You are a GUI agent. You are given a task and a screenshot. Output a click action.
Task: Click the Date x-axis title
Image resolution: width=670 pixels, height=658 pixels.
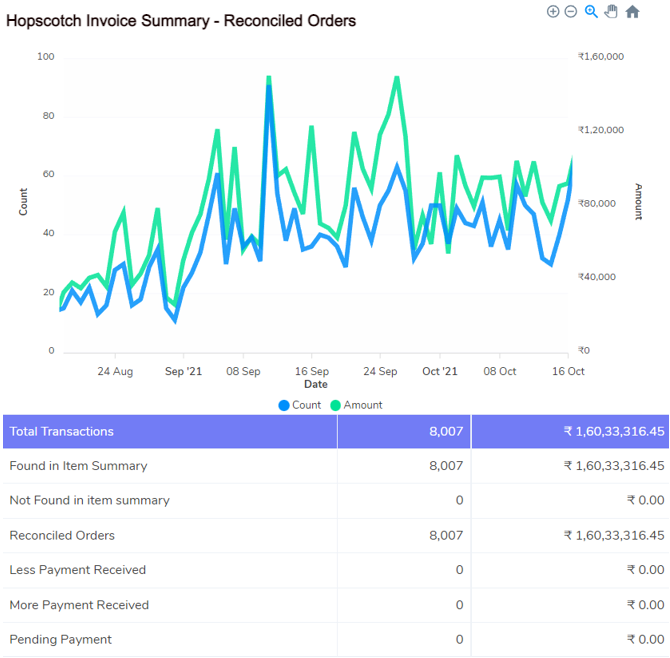point(316,385)
